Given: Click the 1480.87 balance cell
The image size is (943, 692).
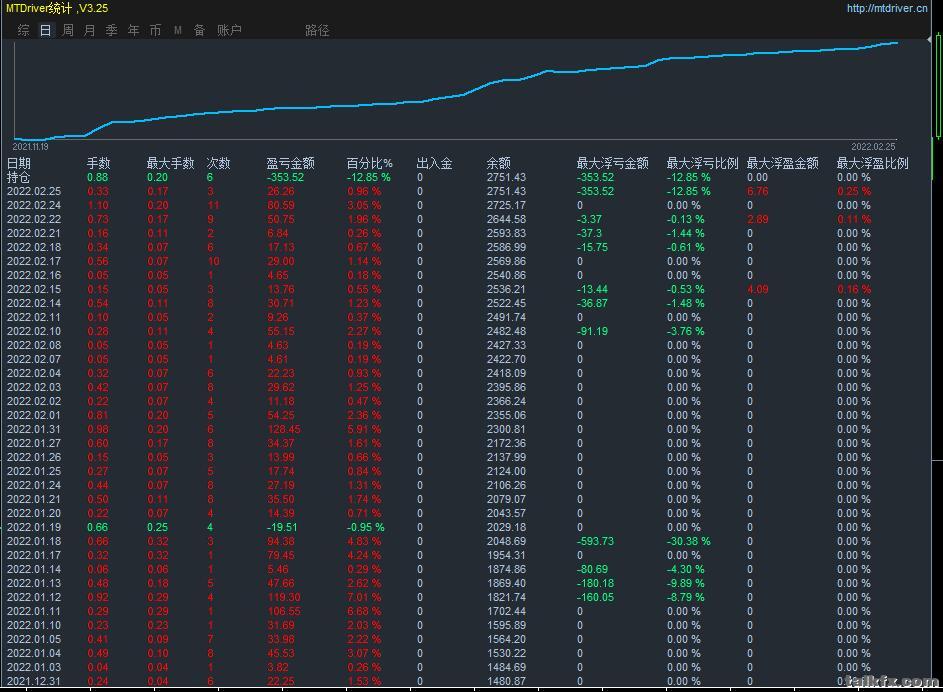Looking at the screenshot, I should 506,681.
